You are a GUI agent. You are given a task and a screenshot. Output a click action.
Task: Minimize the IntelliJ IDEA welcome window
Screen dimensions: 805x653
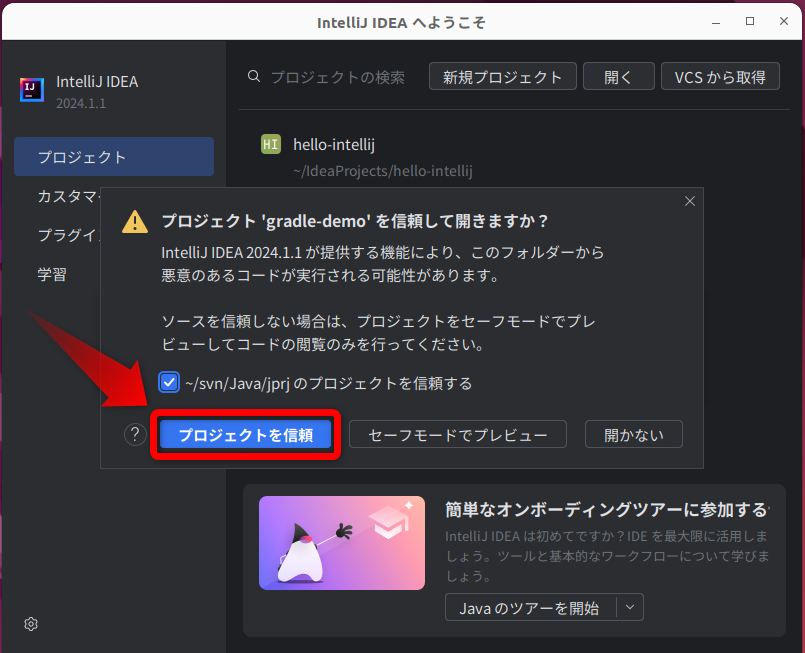716,22
